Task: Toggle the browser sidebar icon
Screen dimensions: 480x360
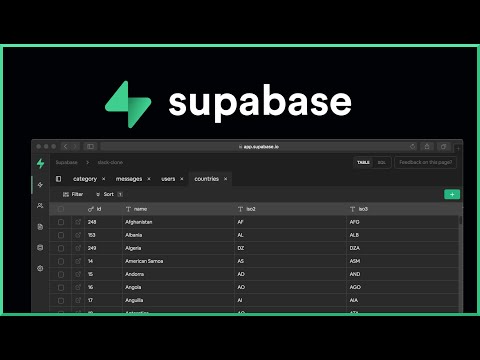Action: (x=90, y=146)
